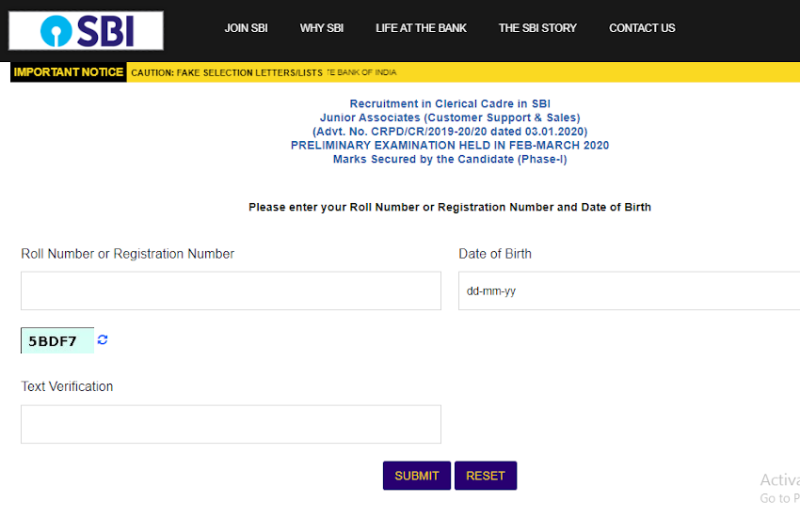
Task: Click the Advt. No. CRPD/CR/2019-20/20 line
Action: (450, 132)
